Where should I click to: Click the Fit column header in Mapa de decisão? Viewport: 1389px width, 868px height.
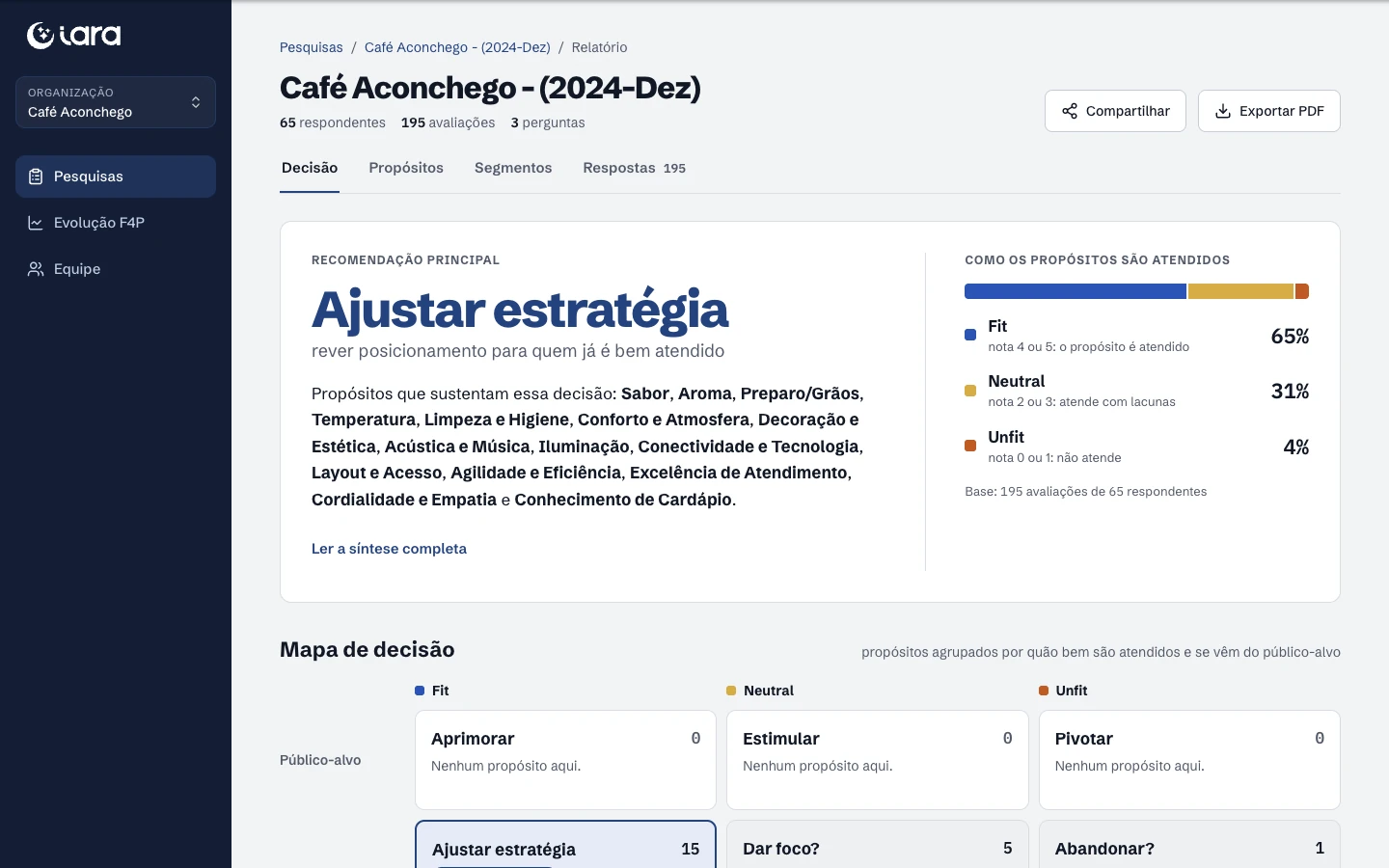(432, 691)
